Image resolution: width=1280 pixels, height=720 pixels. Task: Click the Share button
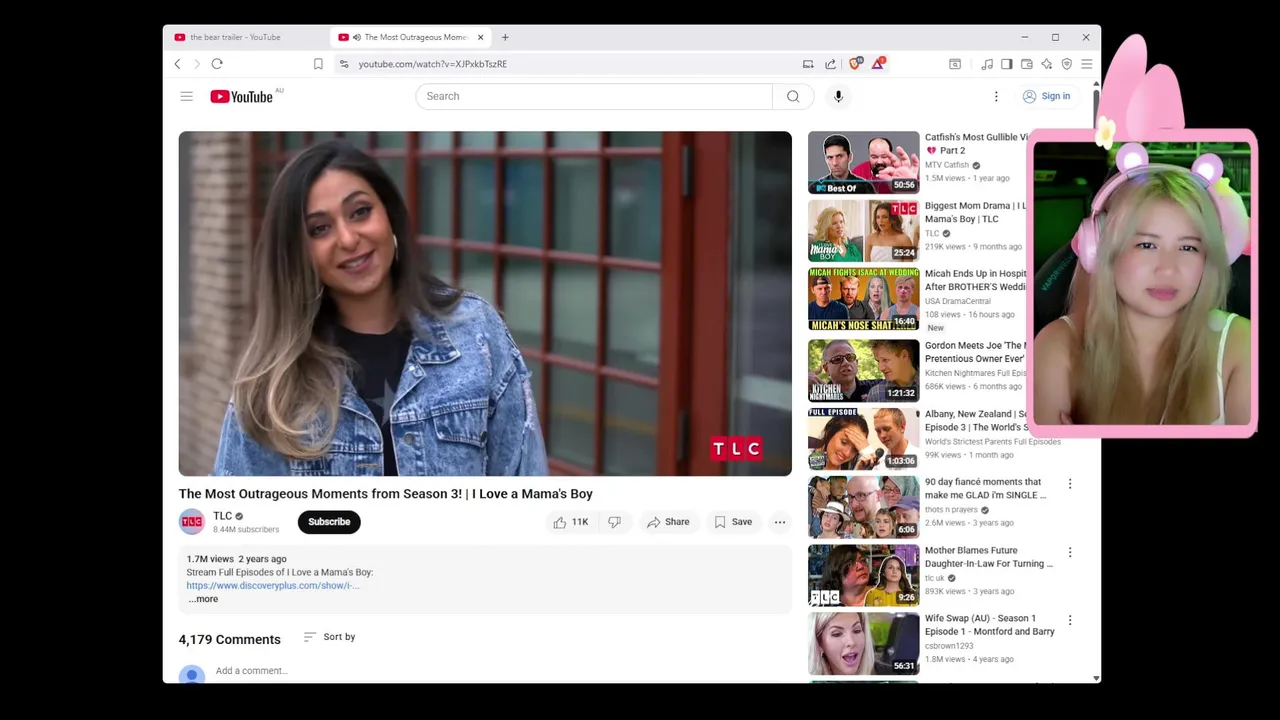tap(668, 522)
